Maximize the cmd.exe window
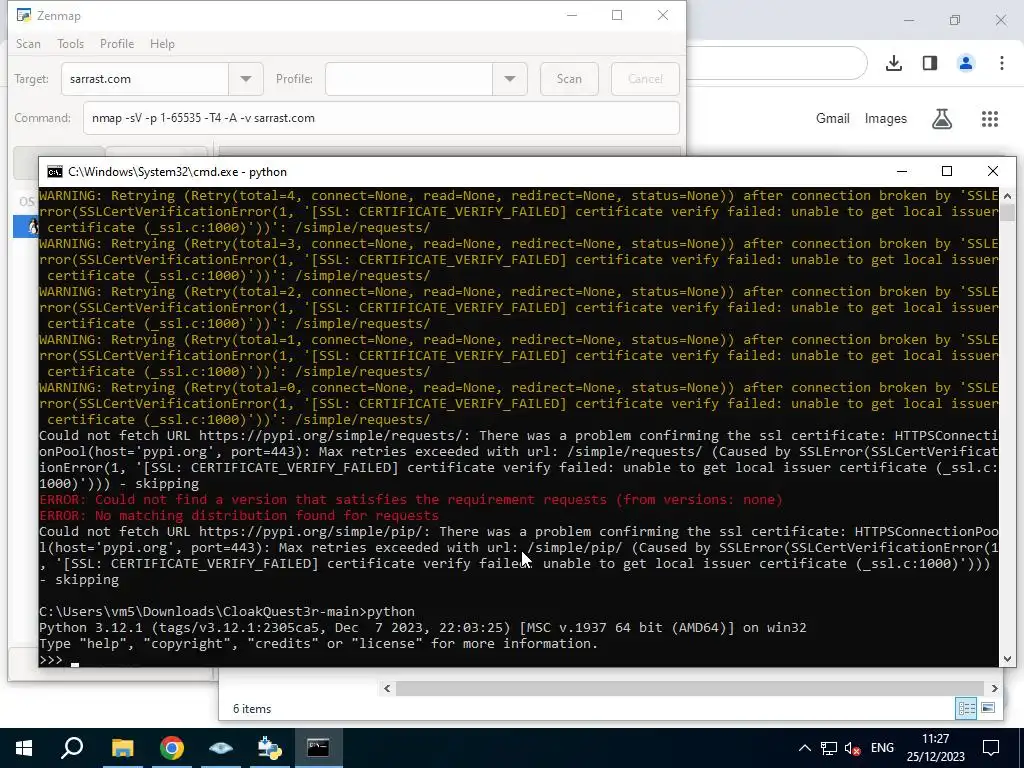This screenshot has width=1024, height=768. pyautogui.click(x=947, y=172)
